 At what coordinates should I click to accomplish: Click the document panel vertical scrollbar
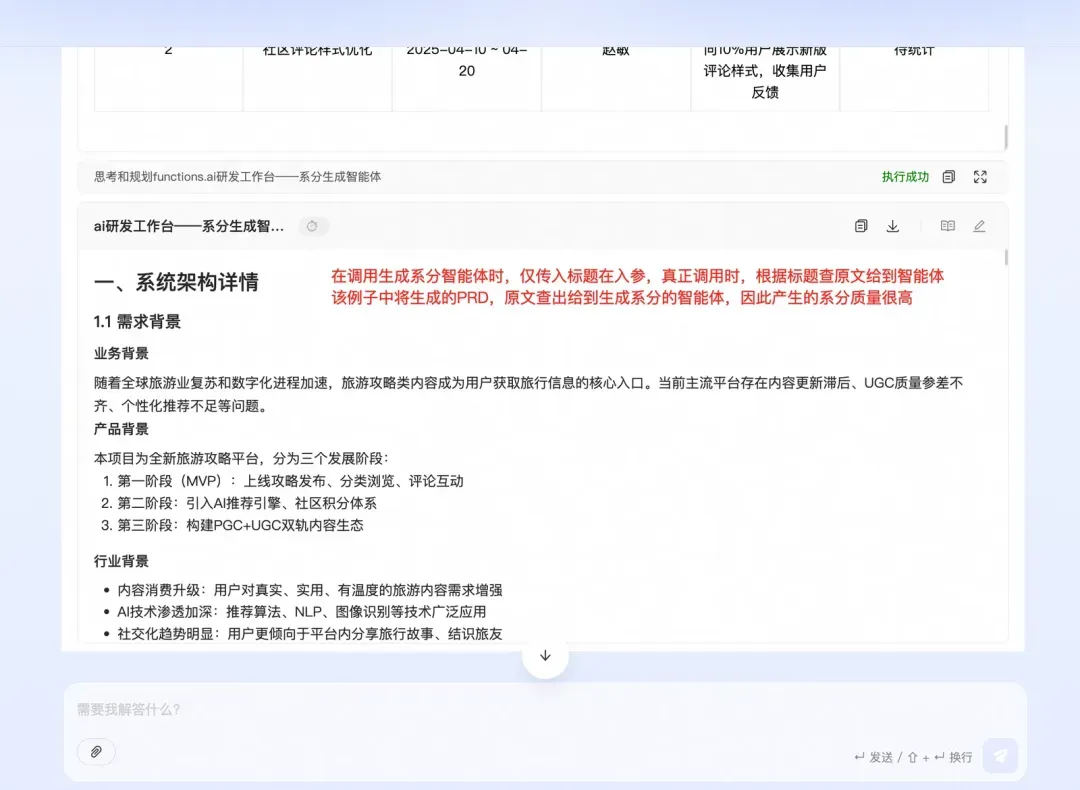1006,258
